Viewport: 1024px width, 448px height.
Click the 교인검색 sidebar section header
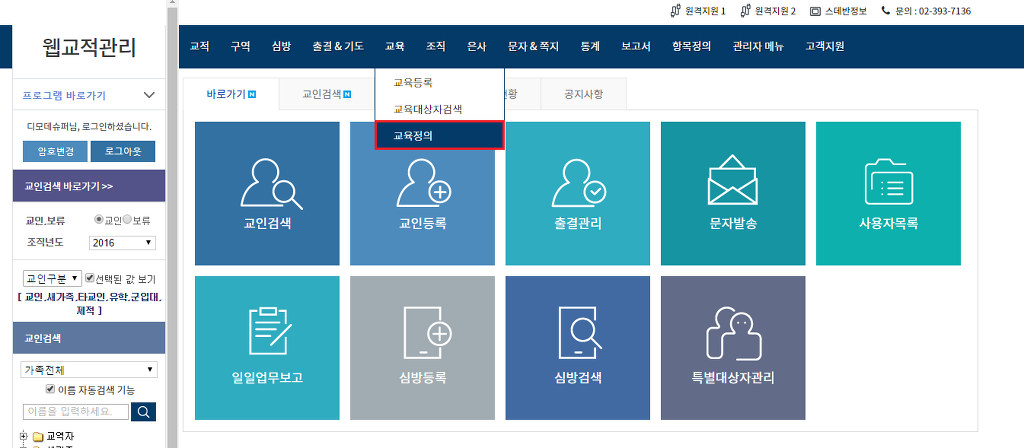89,338
